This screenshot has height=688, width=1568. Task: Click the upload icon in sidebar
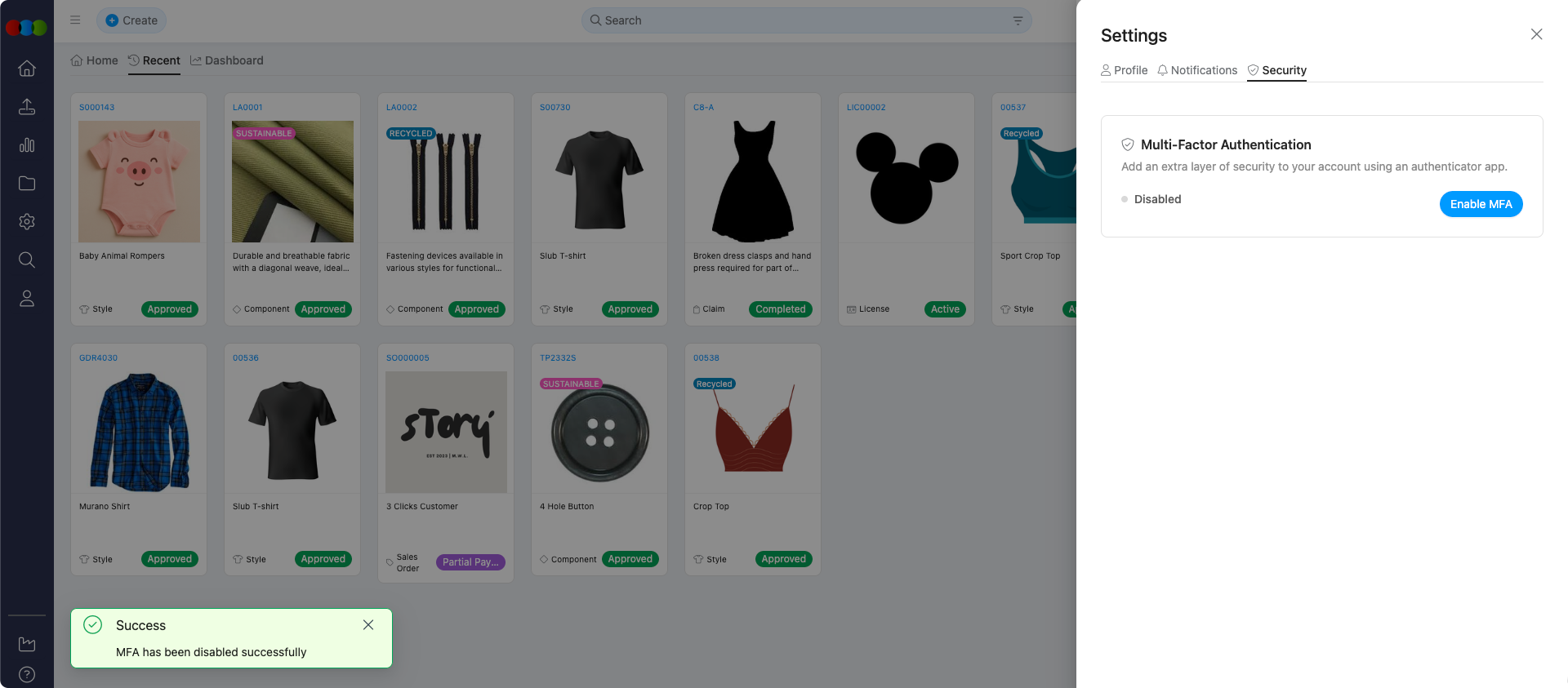pyautogui.click(x=27, y=107)
